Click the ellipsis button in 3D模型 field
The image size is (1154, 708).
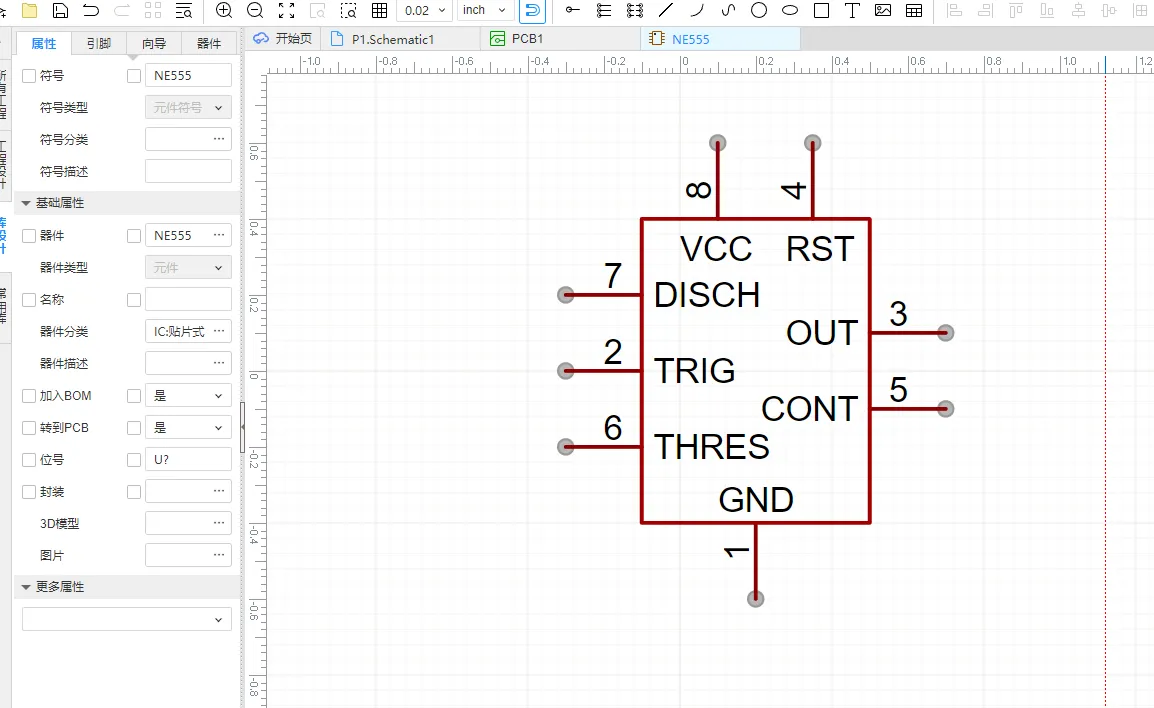[219, 523]
